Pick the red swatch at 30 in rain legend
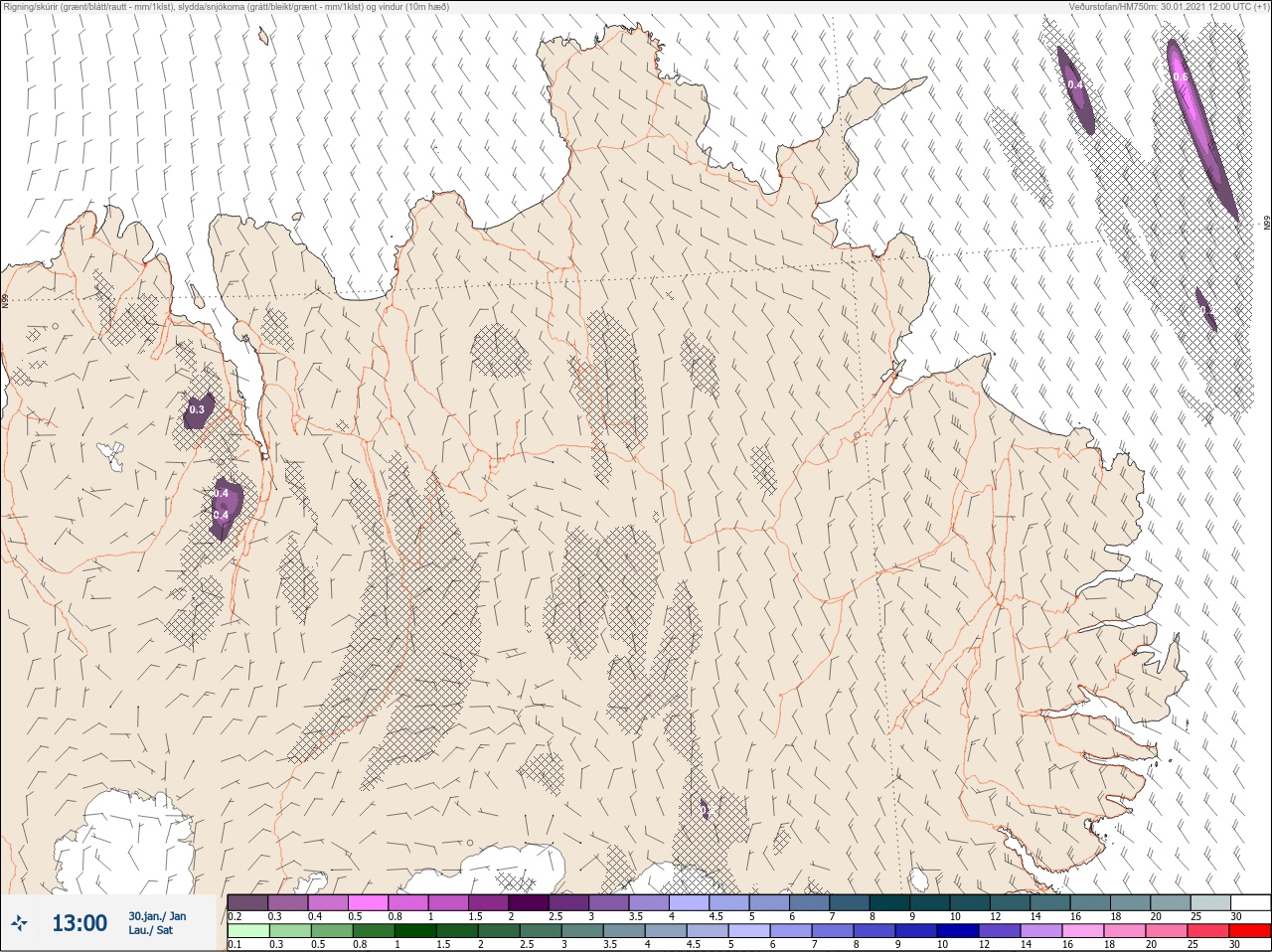The width and height of the screenshot is (1272, 952). (x=1250, y=931)
